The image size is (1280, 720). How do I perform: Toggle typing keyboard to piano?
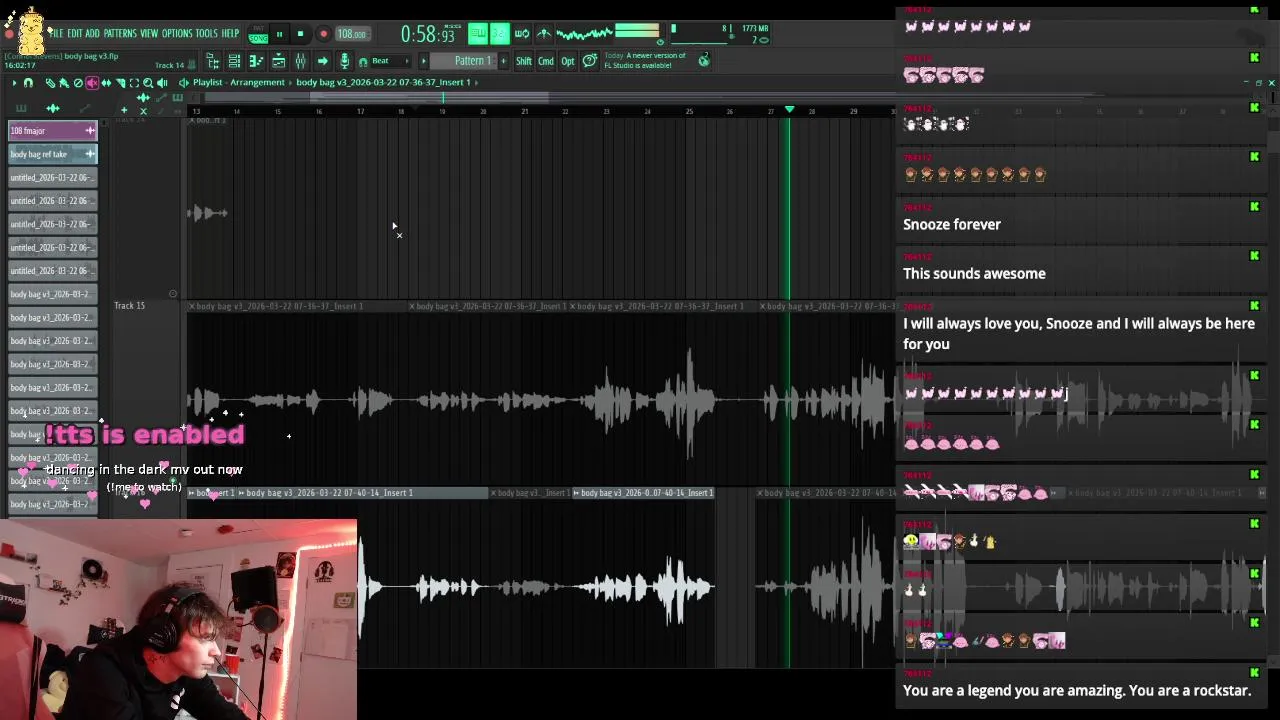(x=478, y=33)
